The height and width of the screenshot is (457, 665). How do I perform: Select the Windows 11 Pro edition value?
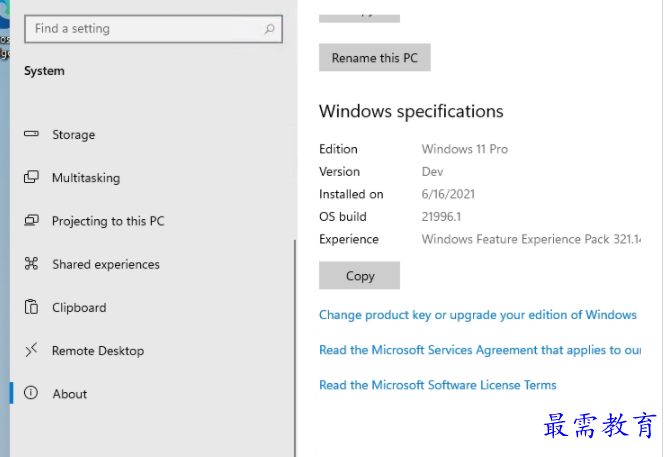(x=464, y=149)
